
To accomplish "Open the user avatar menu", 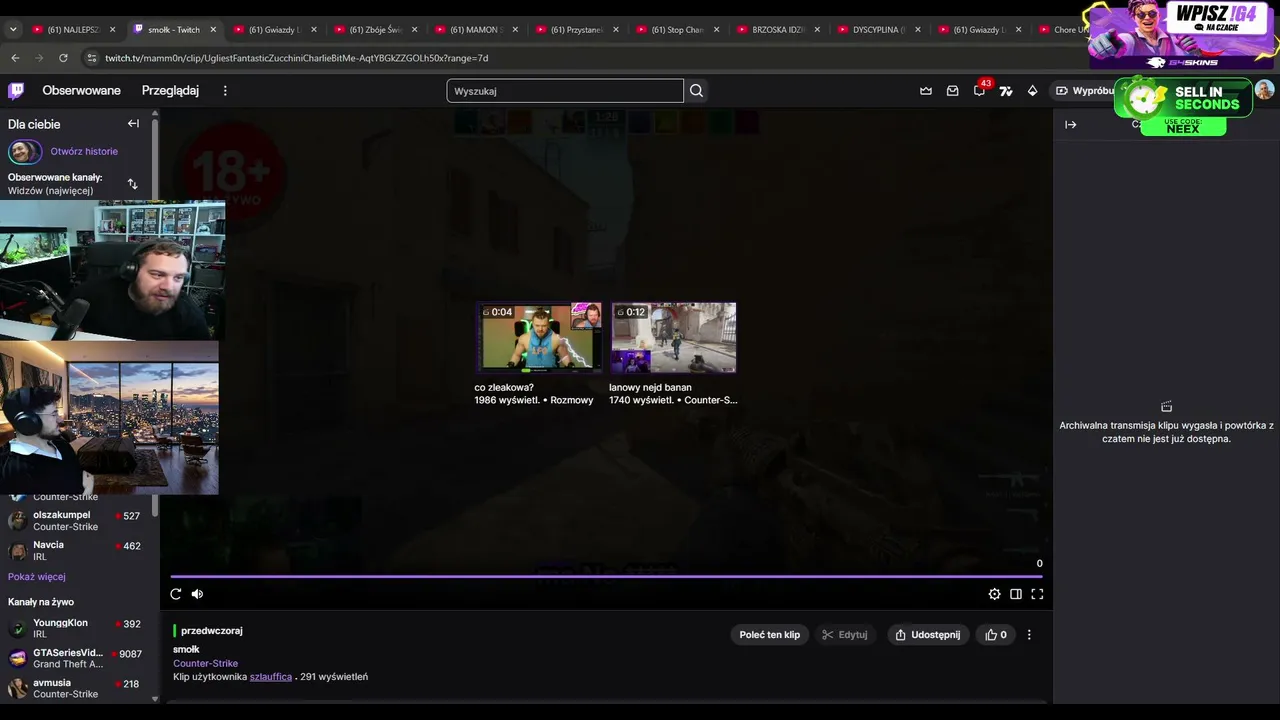I will click(1265, 91).
